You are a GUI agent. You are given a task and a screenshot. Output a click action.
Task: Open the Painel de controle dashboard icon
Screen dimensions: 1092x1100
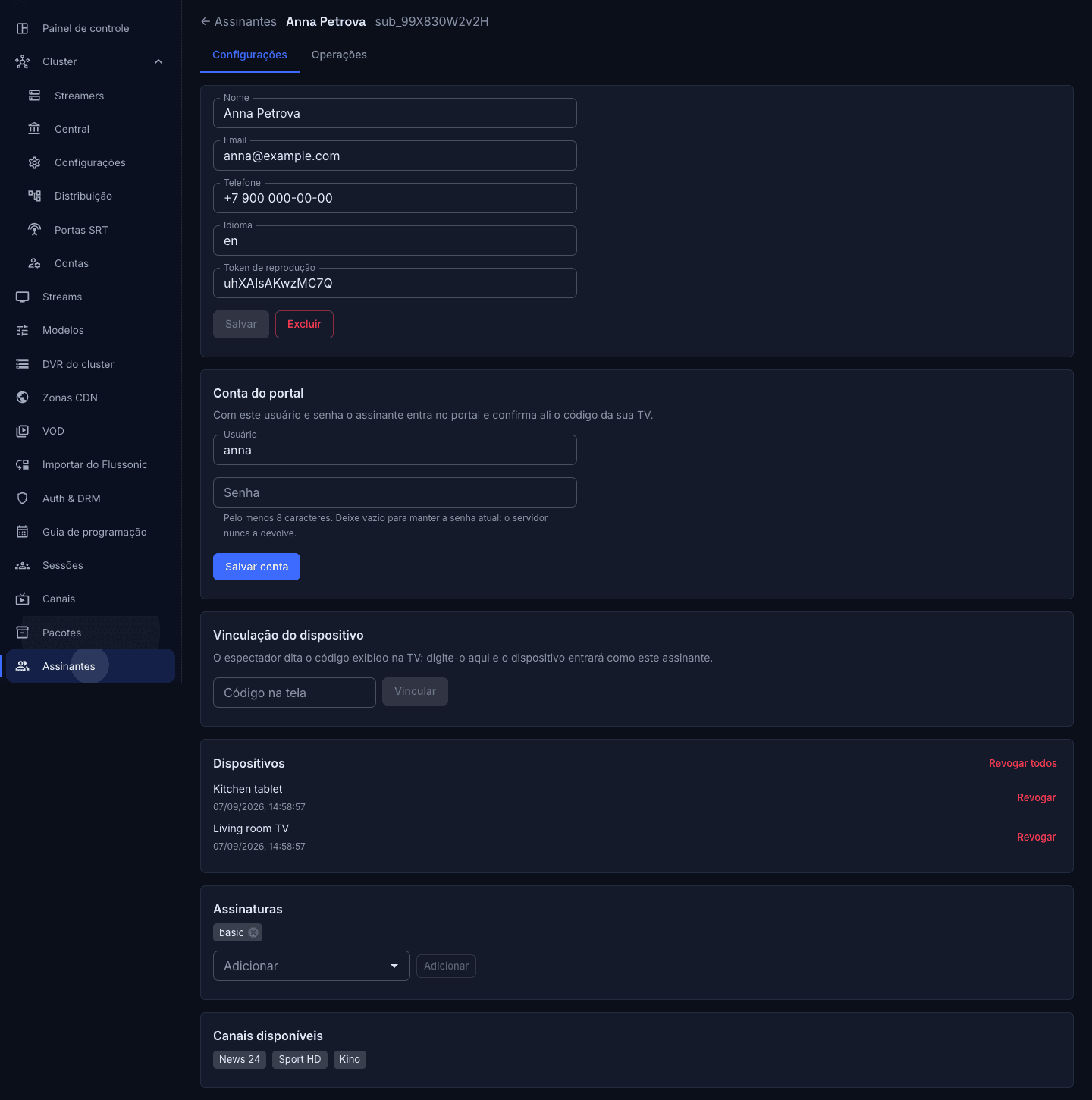(x=23, y=28)
